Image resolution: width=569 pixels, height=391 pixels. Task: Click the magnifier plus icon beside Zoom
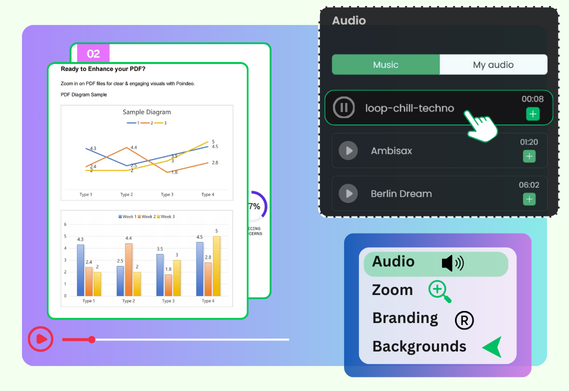coord(439,291)
